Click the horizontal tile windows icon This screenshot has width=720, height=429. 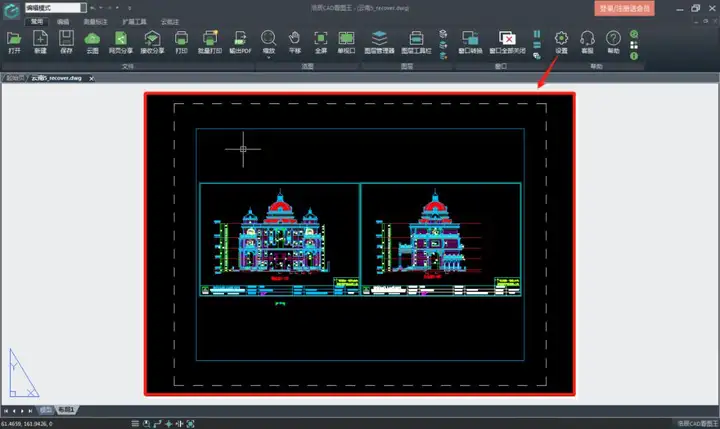537,45
